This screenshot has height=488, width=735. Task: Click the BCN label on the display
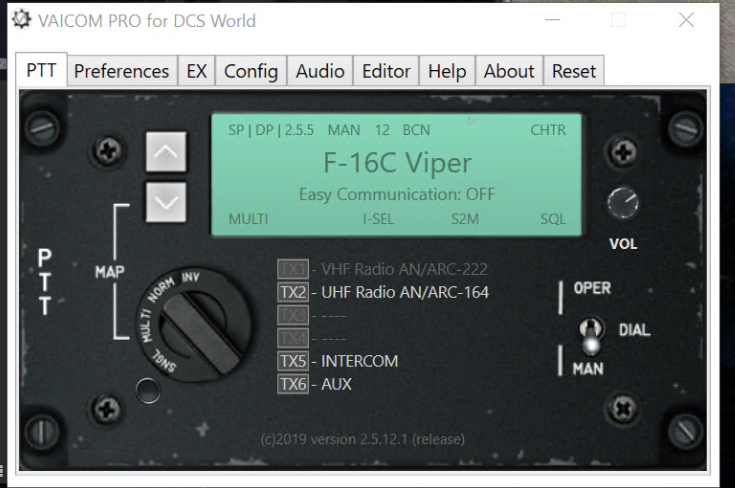click(416, 130)
